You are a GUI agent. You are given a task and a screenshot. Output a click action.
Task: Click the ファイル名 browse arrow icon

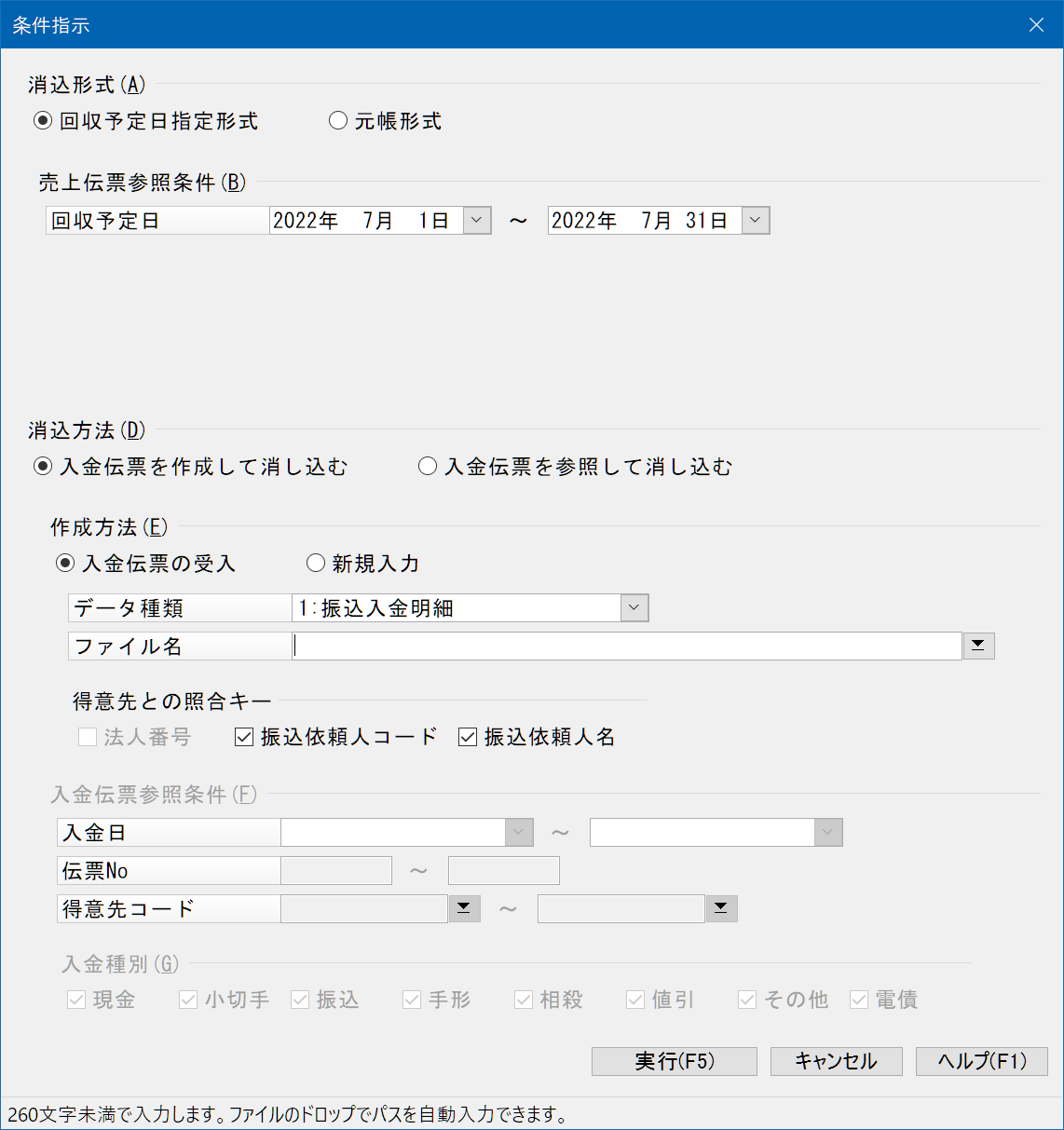pos(978,647)
